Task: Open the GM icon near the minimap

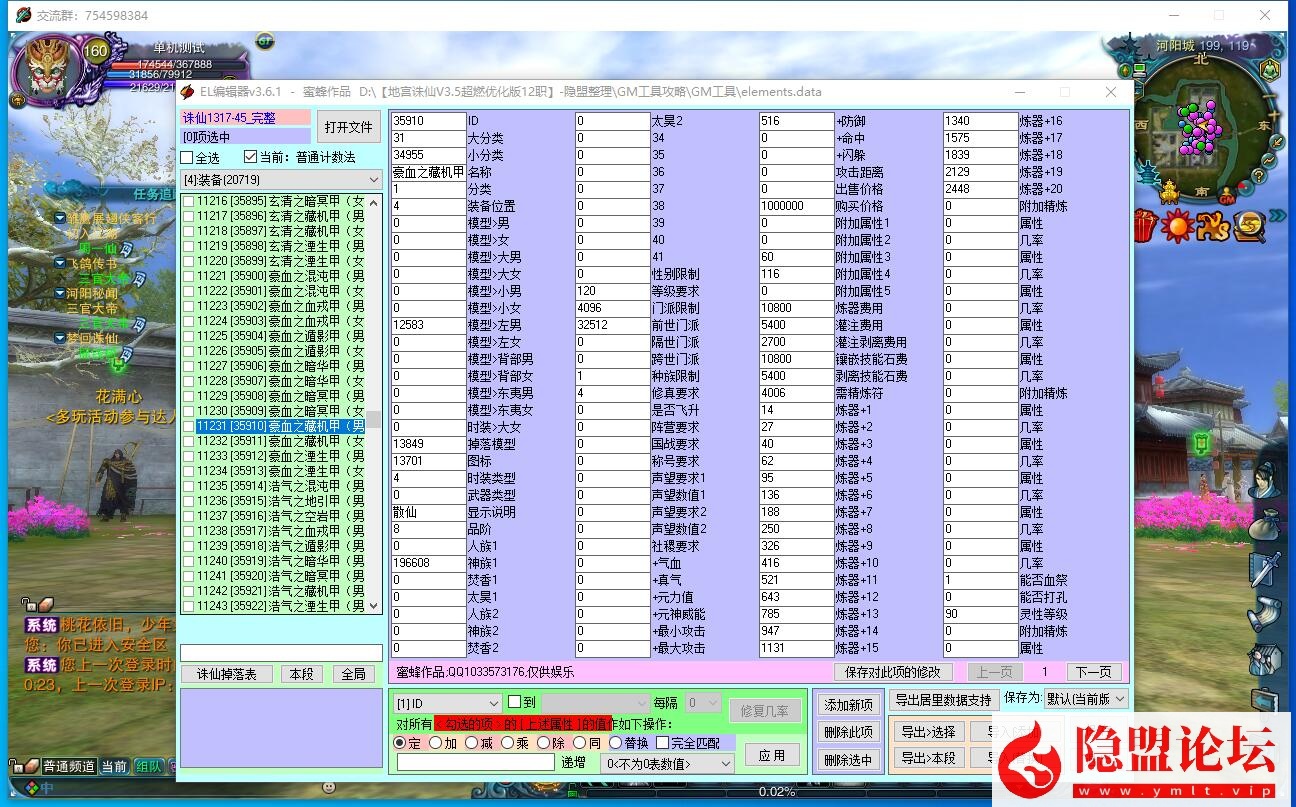Action: 1227,197
